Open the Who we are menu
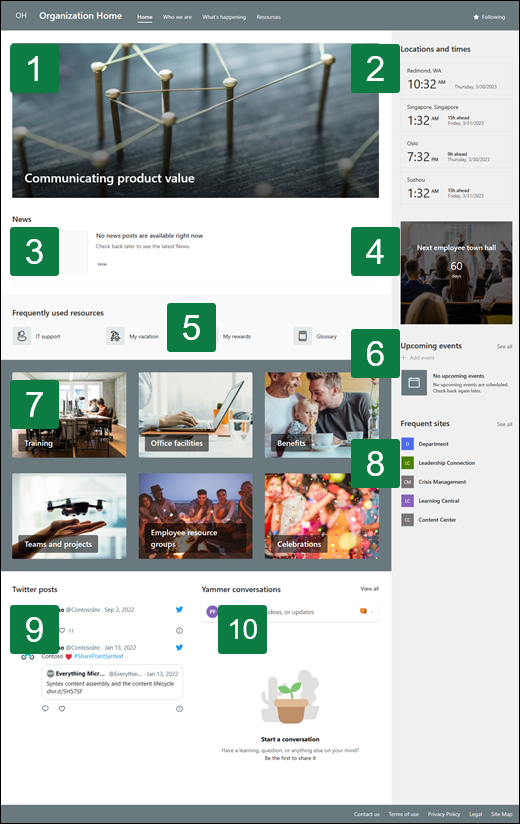The width and height of the screenshot is (520, 824). [177, 17]
